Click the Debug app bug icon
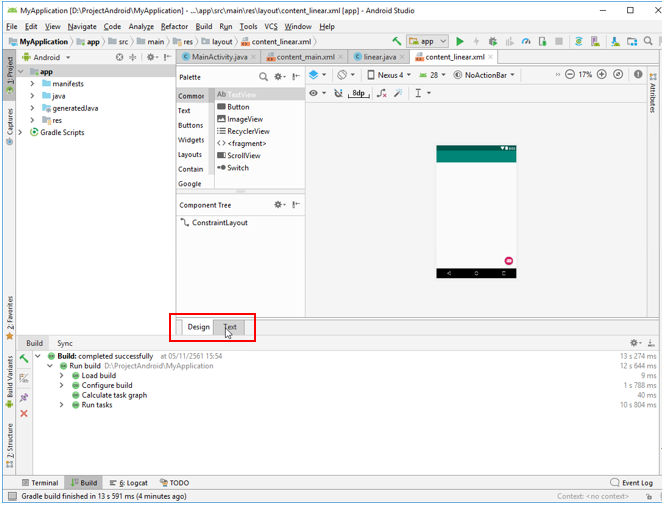The width and height of the screenshot is (665, 505). pos(492,41)
